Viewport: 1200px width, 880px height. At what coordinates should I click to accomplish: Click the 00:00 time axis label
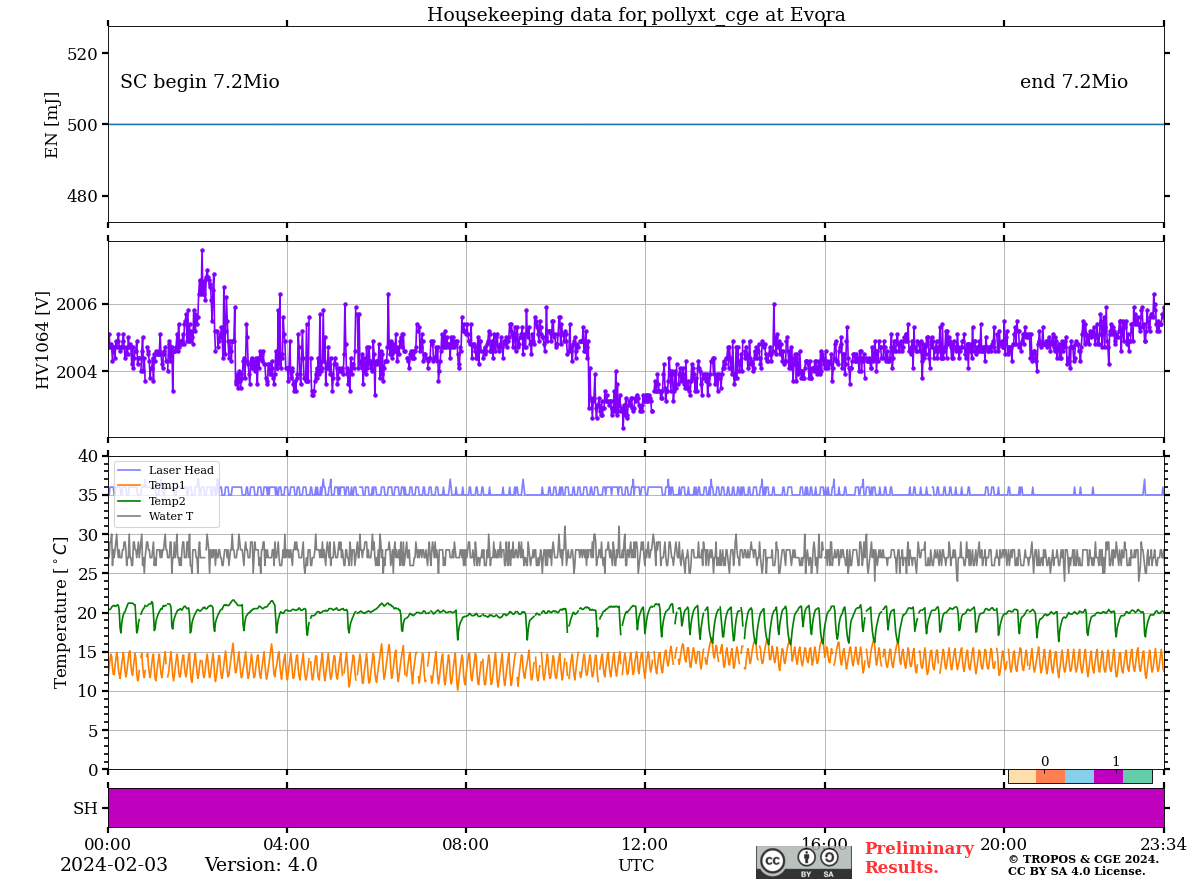click(108, 845)
